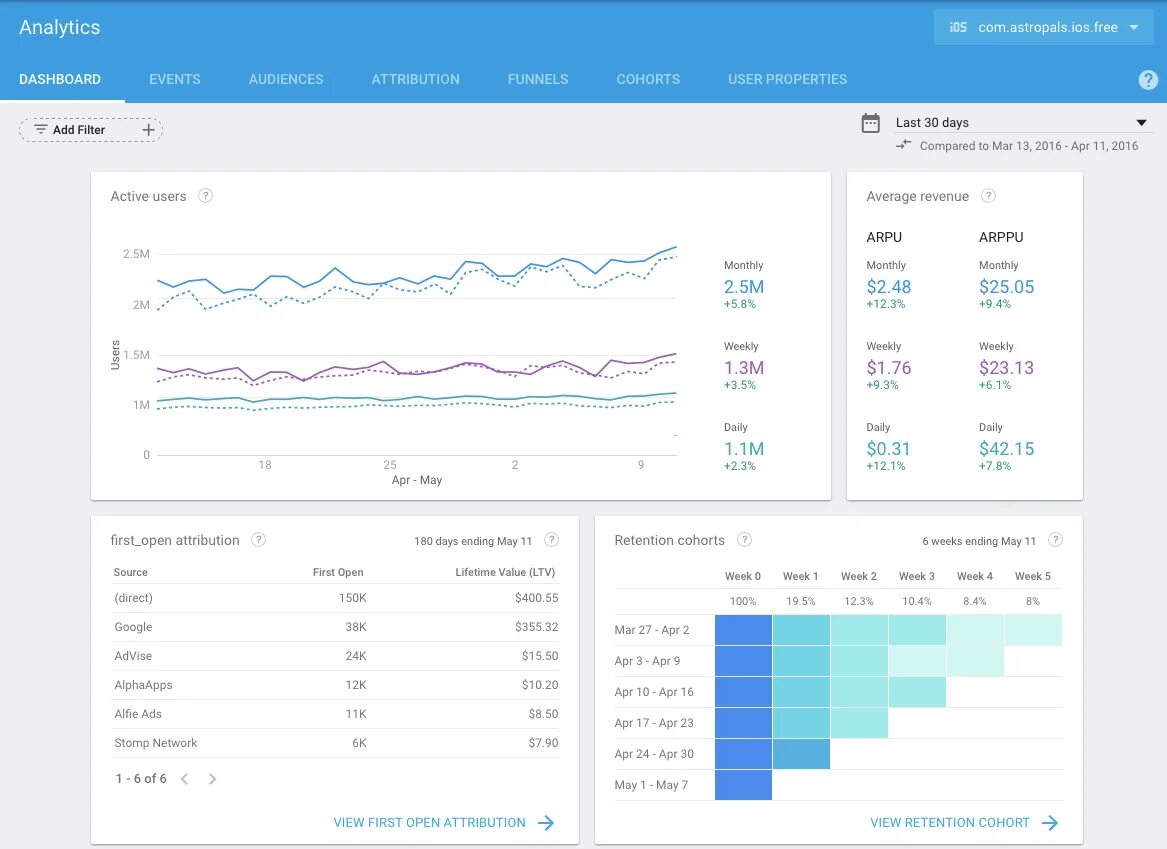Viewport: 1167px width, 849px height.
Task: Click the Apr 24 - Apr 30 Week 1 cell
Action: pos(802,754)
